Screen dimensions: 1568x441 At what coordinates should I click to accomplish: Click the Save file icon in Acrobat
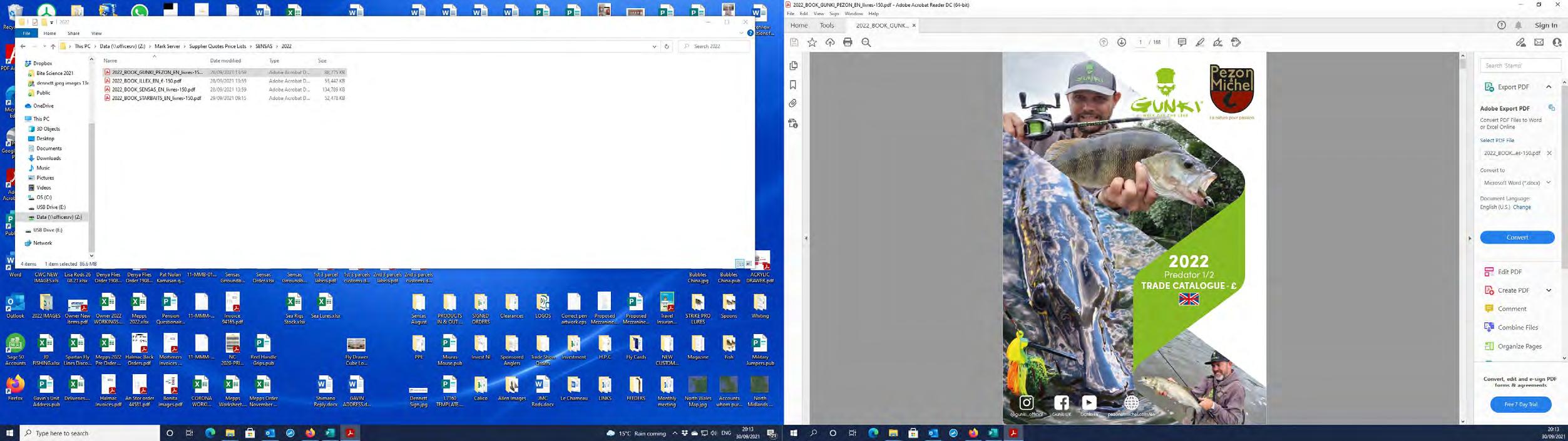[794, 43]
